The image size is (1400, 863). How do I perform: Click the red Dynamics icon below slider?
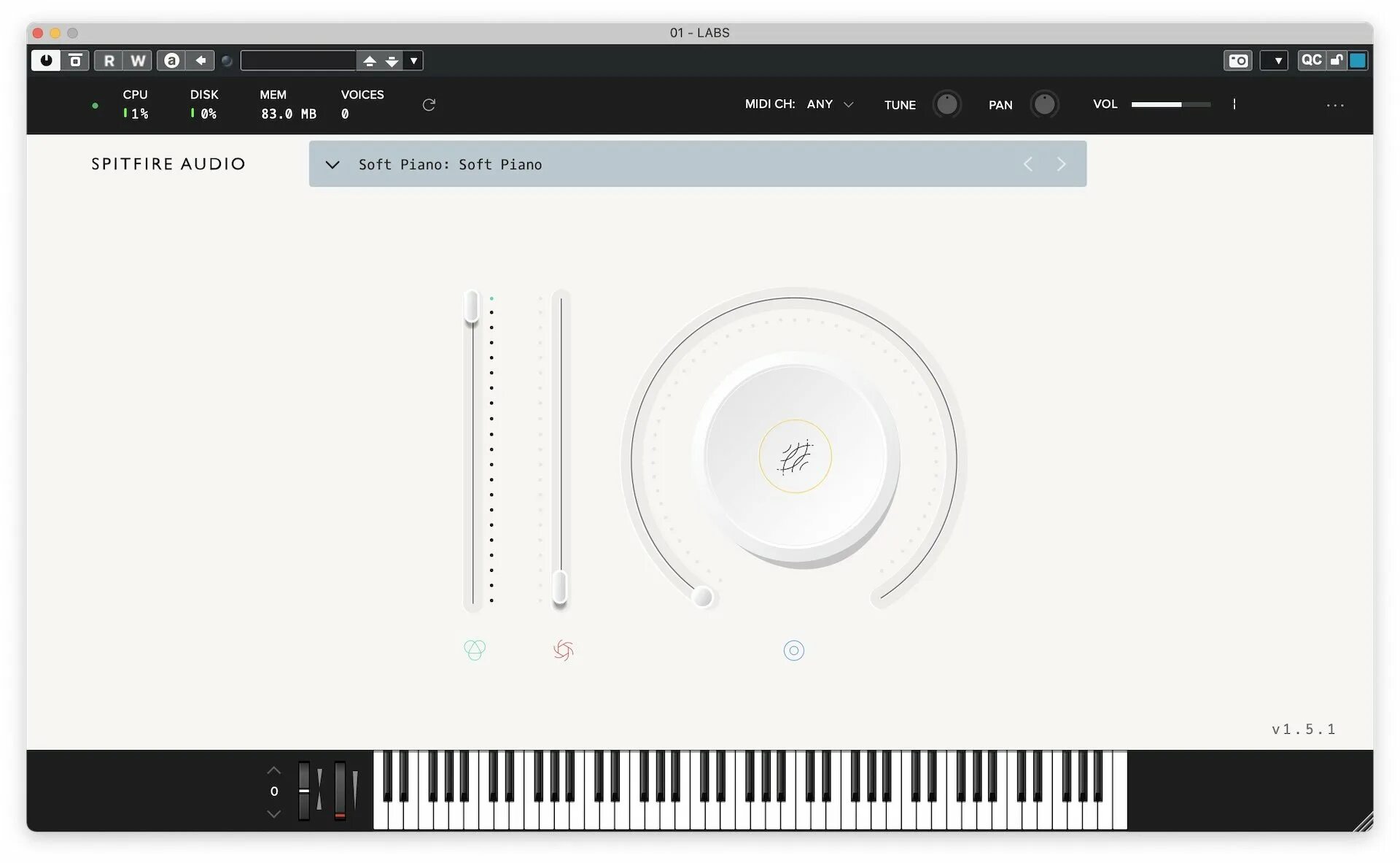coord(563,649)
